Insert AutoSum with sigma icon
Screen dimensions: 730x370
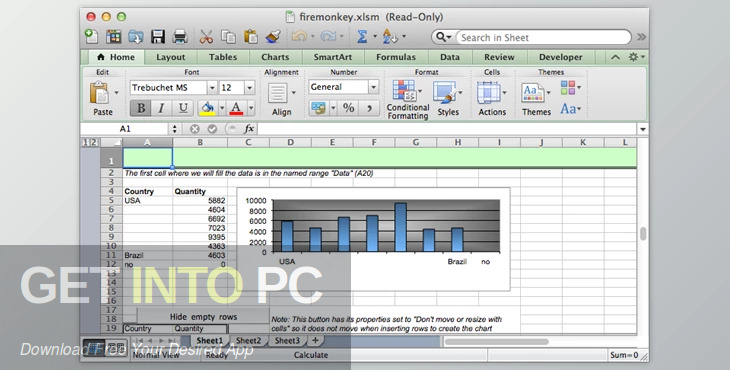coord(362,36)
